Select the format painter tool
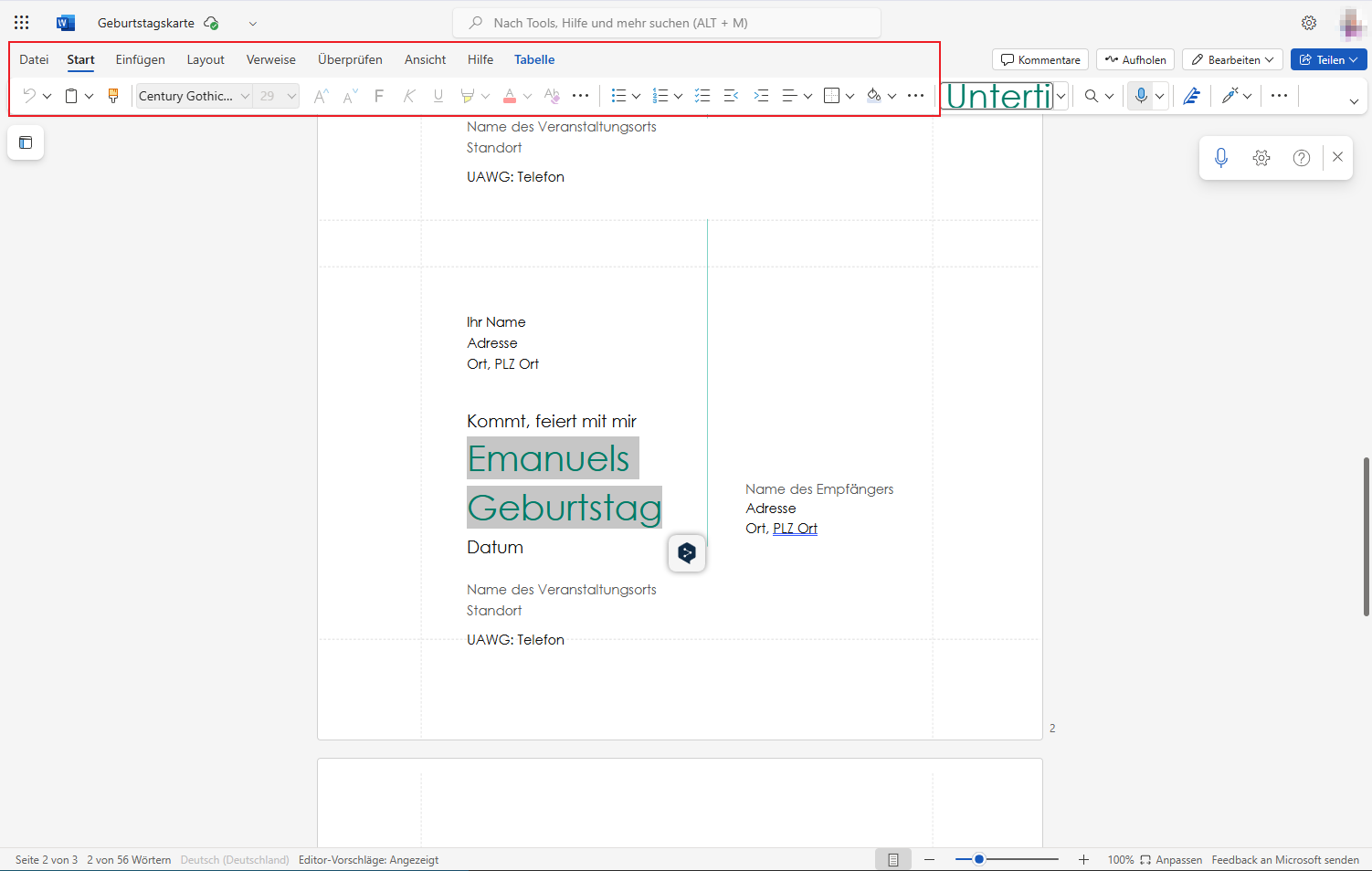The height and width of the screenshot is (871, 1372). tap(113, 96)
